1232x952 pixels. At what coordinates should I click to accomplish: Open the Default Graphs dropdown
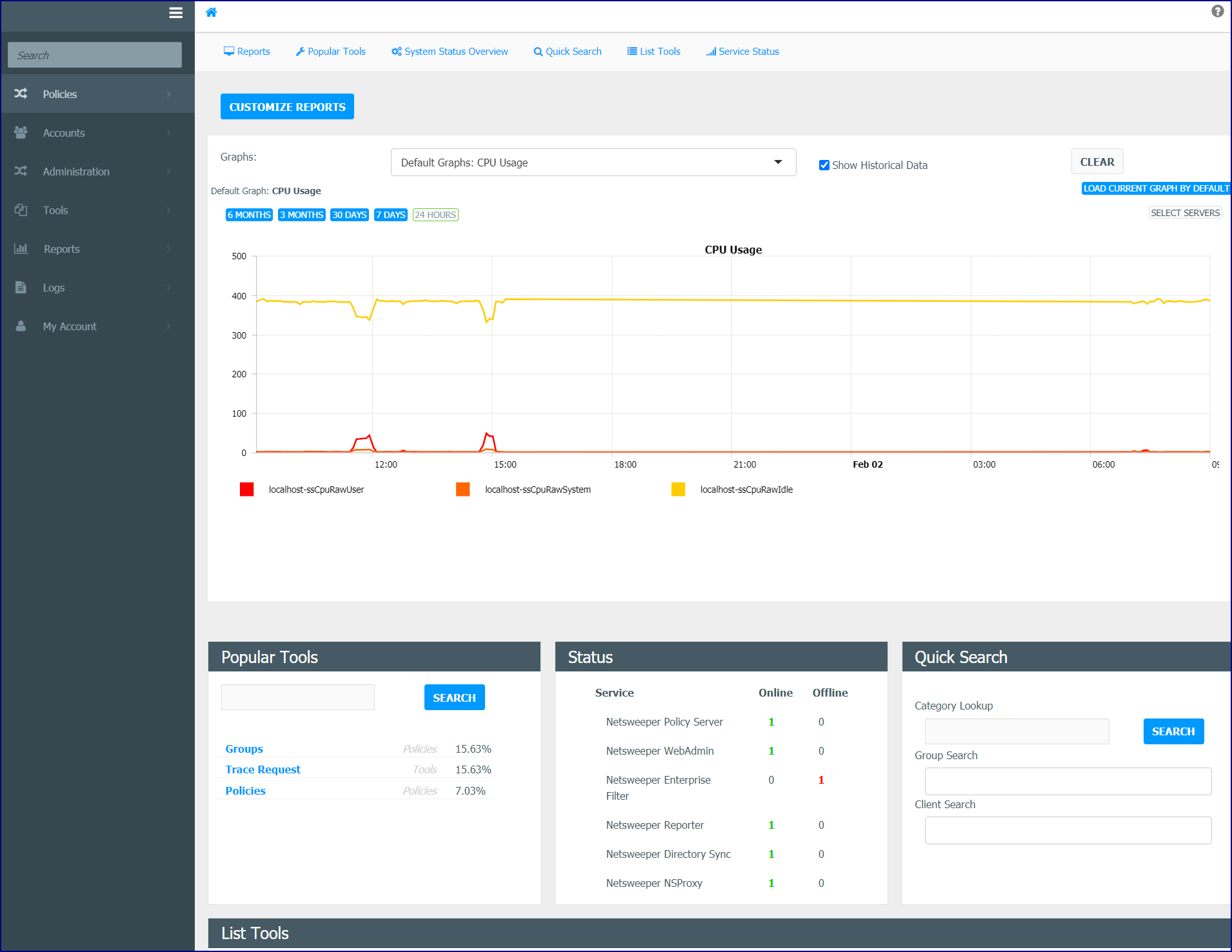point(593,163)
